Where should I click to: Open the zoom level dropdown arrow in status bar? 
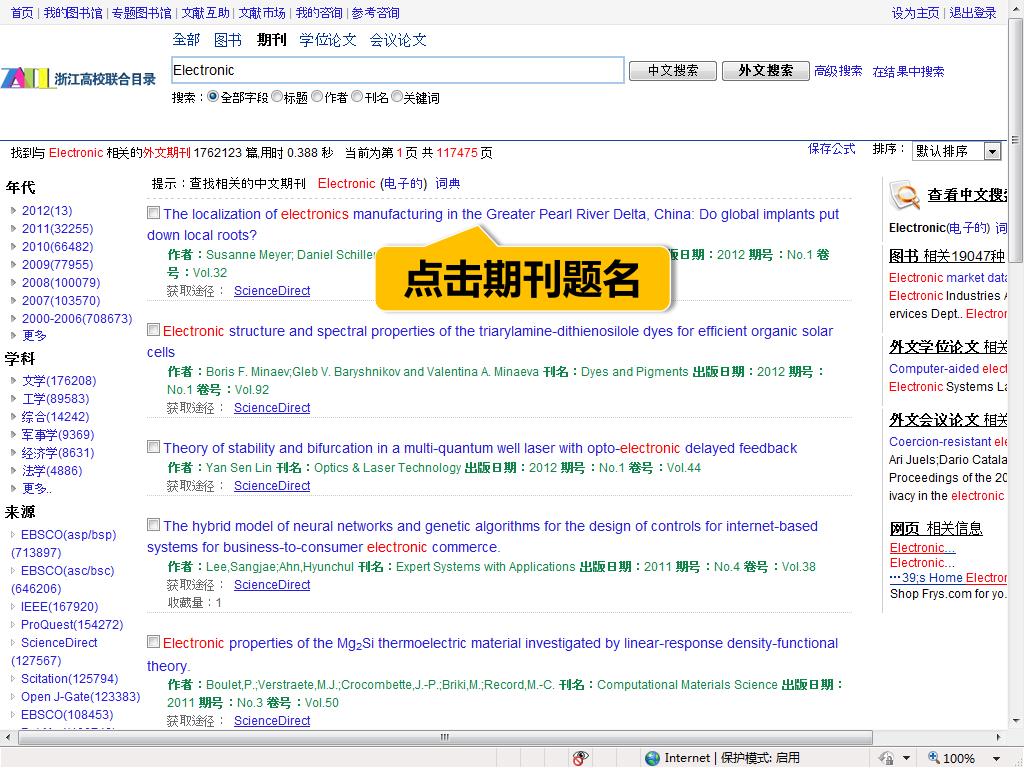pyautogui.click(x=997, y=758)
